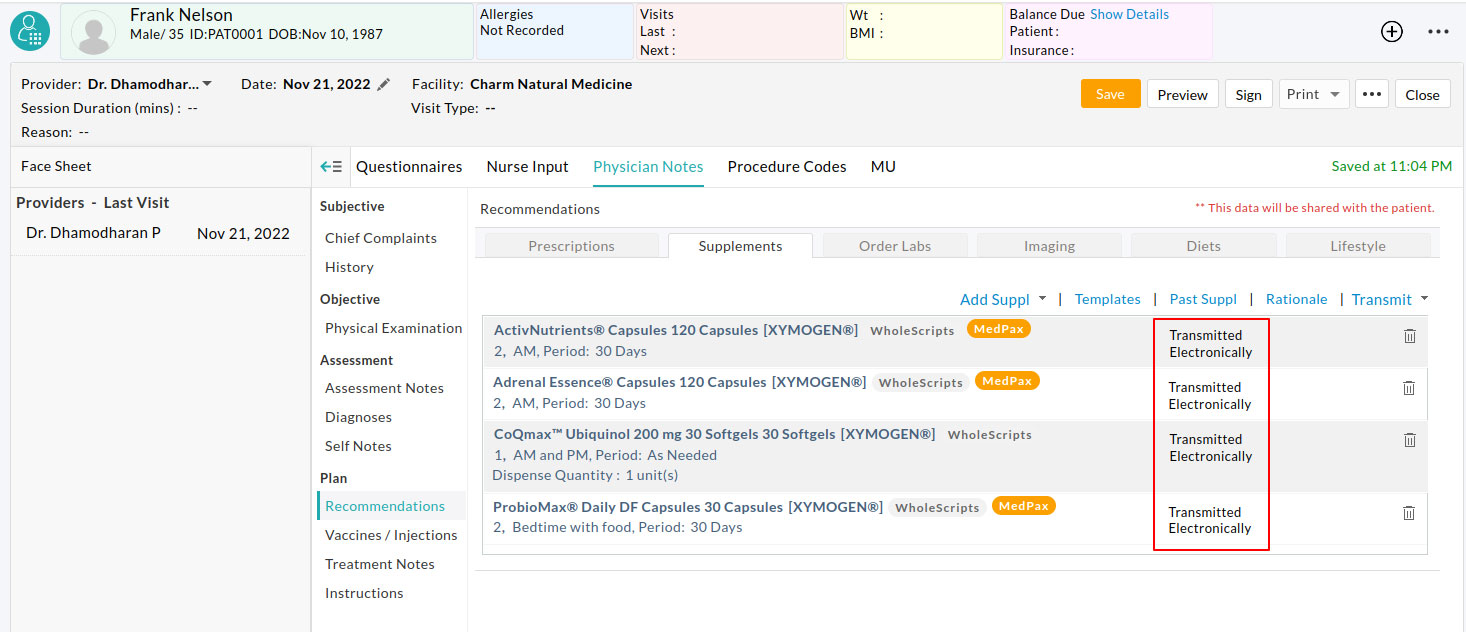Collapse the notes navigation menu icon
Viewport: 1466px width, 632px height.
pyautogui.click(x=331, y=166)
